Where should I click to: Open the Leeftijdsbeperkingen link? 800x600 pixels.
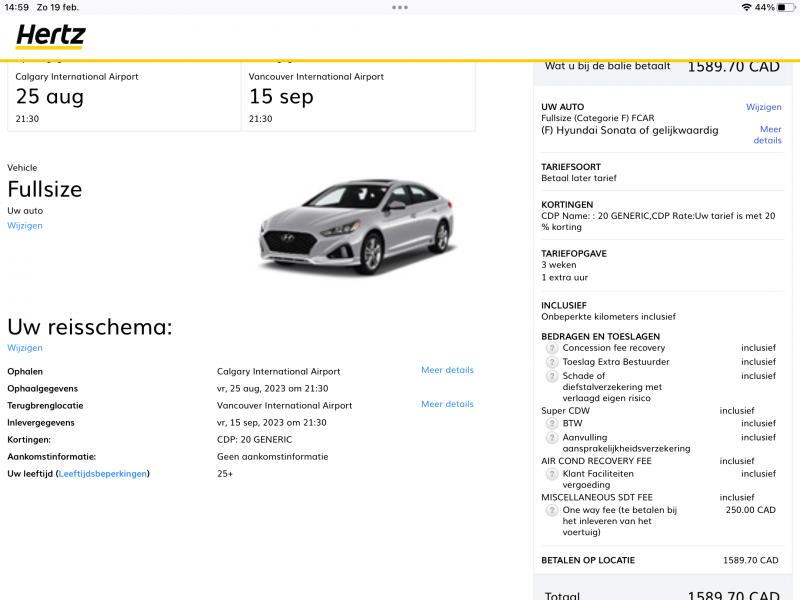coord(103,473)
